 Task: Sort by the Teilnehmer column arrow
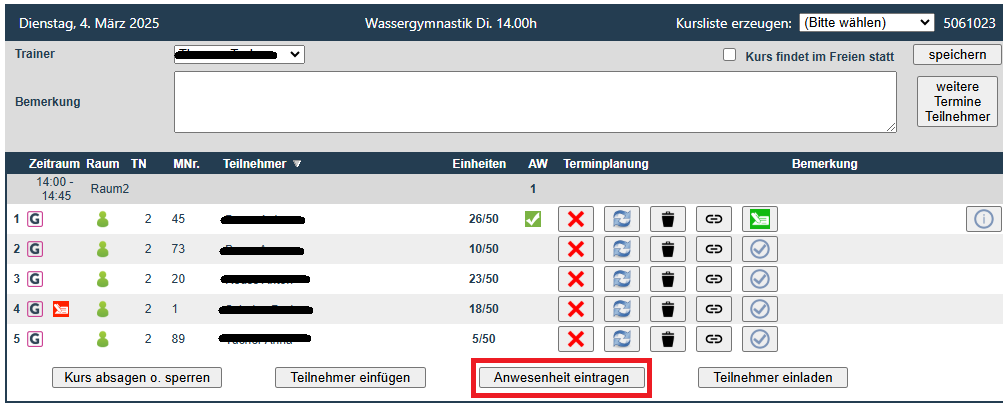[x=297, y=164]
